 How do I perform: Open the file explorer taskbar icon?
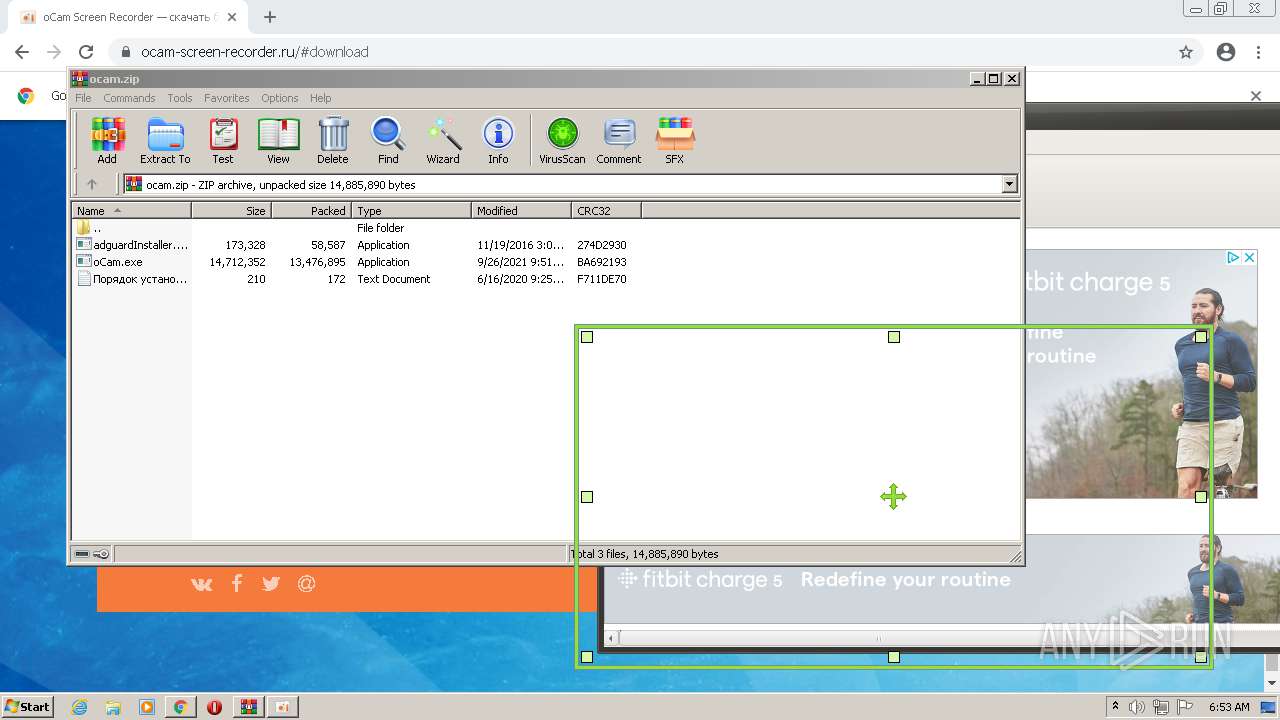click(113, 707)
